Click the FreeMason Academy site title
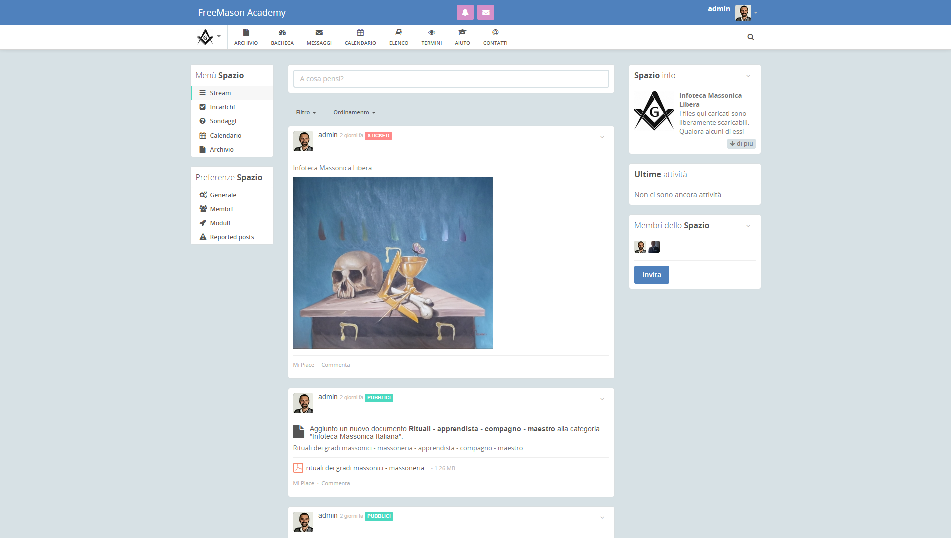 point(241,13)
